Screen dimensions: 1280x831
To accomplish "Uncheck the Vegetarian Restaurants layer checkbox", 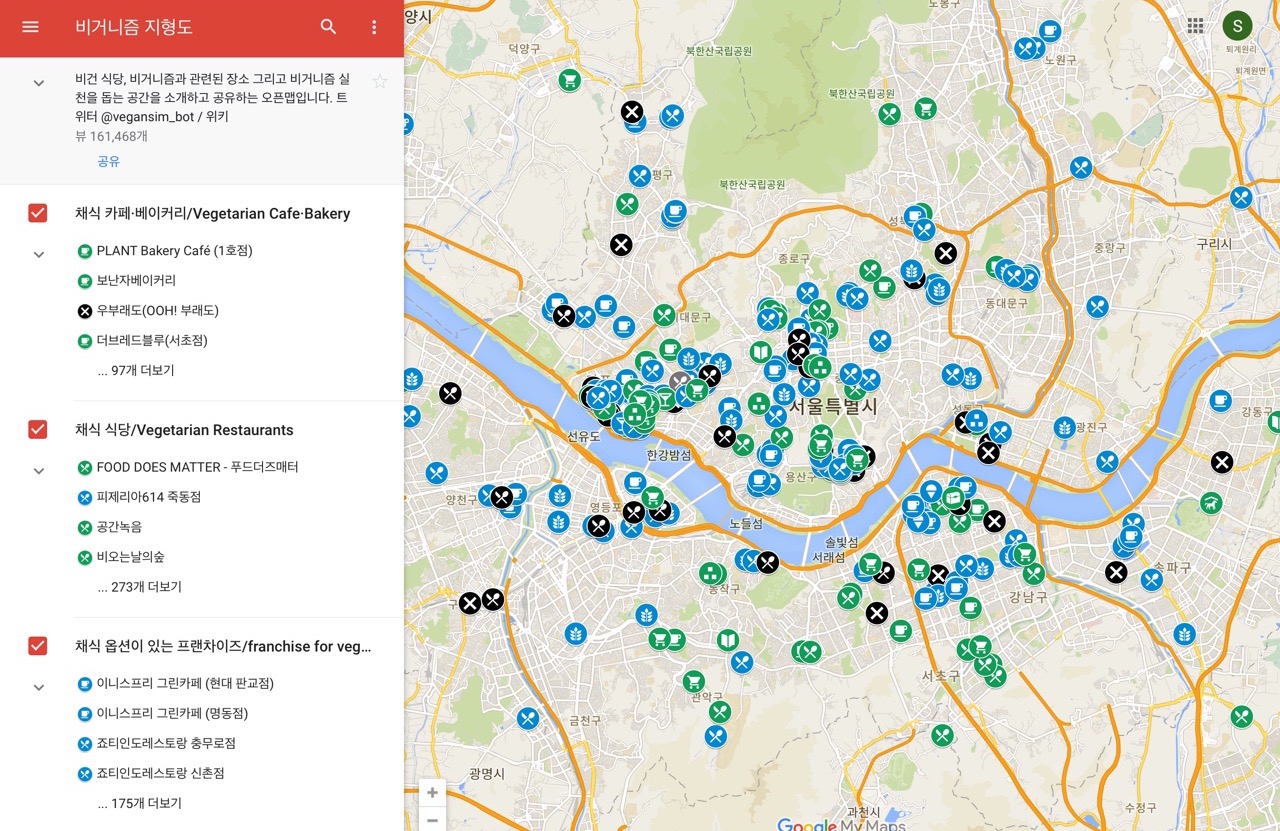I will (x=38, y=429).
